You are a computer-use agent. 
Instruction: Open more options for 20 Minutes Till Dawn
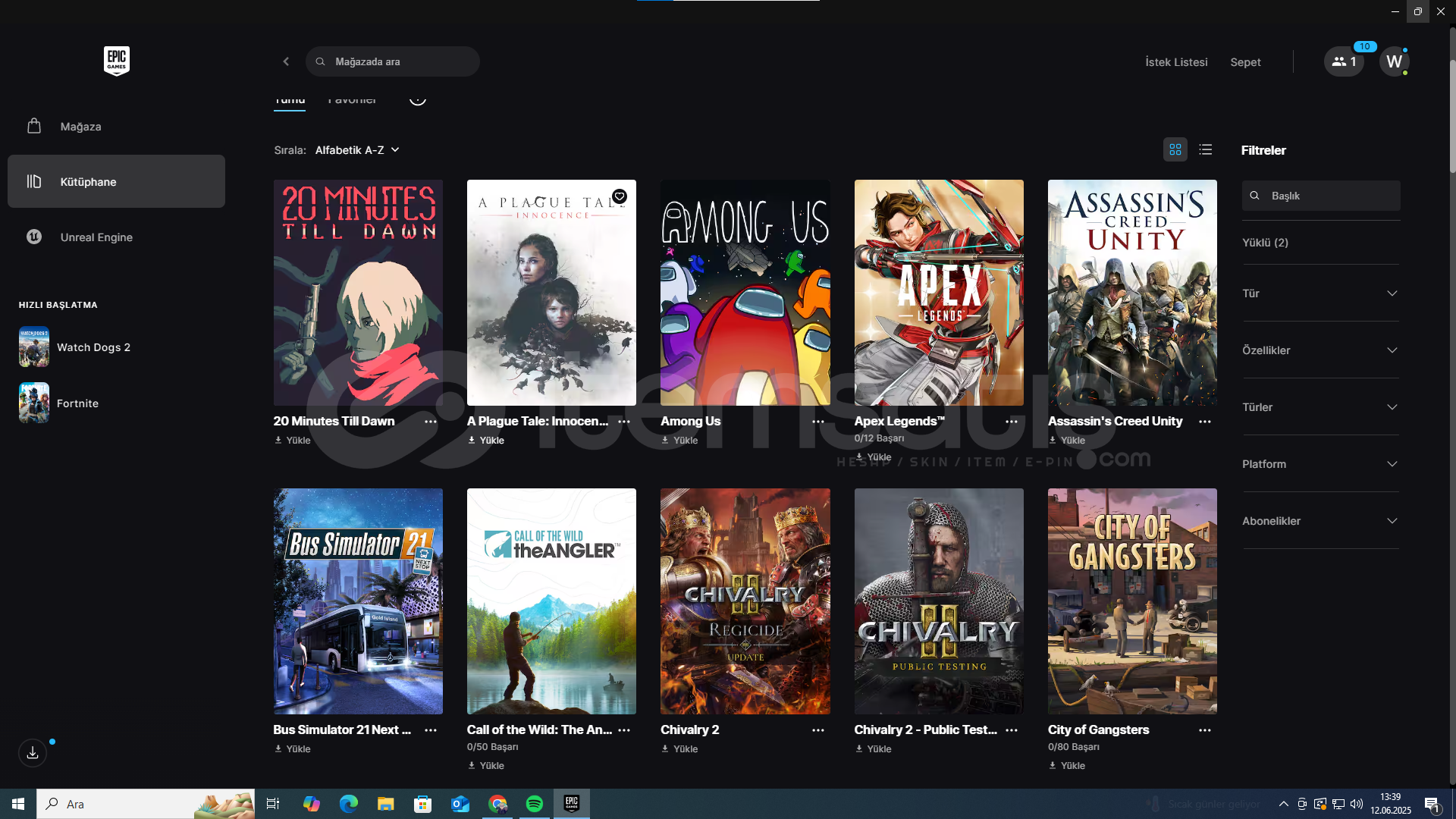[431, 422]
